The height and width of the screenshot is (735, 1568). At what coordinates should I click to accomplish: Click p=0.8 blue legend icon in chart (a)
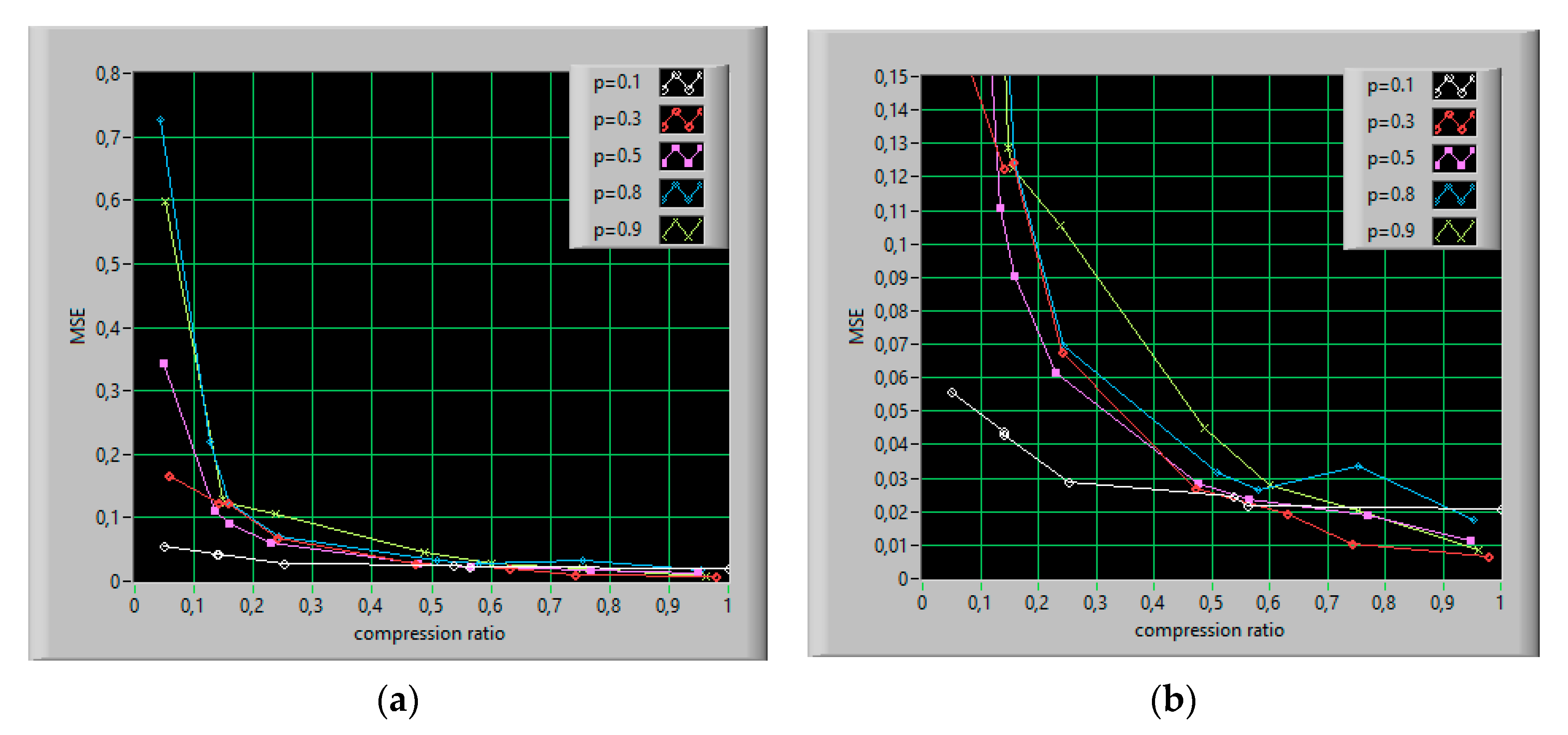click(x=681, y=193)
